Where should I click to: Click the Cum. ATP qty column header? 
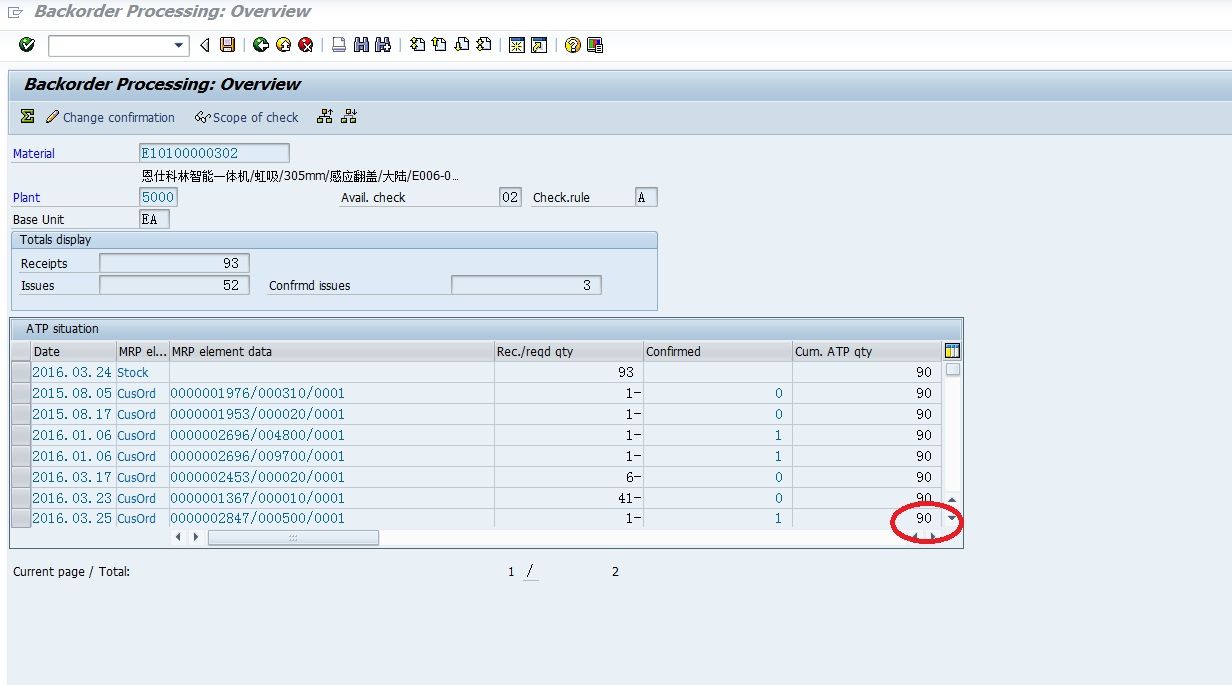click(866, 351)
